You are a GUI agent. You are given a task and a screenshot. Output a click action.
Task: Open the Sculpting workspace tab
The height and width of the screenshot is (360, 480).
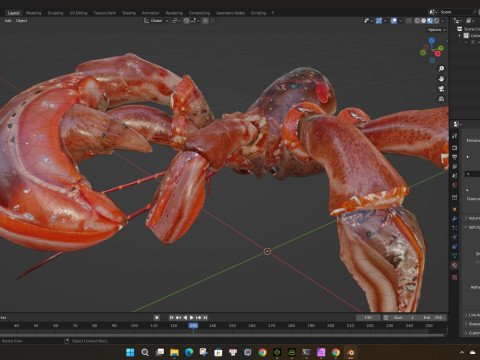(55, 13)
